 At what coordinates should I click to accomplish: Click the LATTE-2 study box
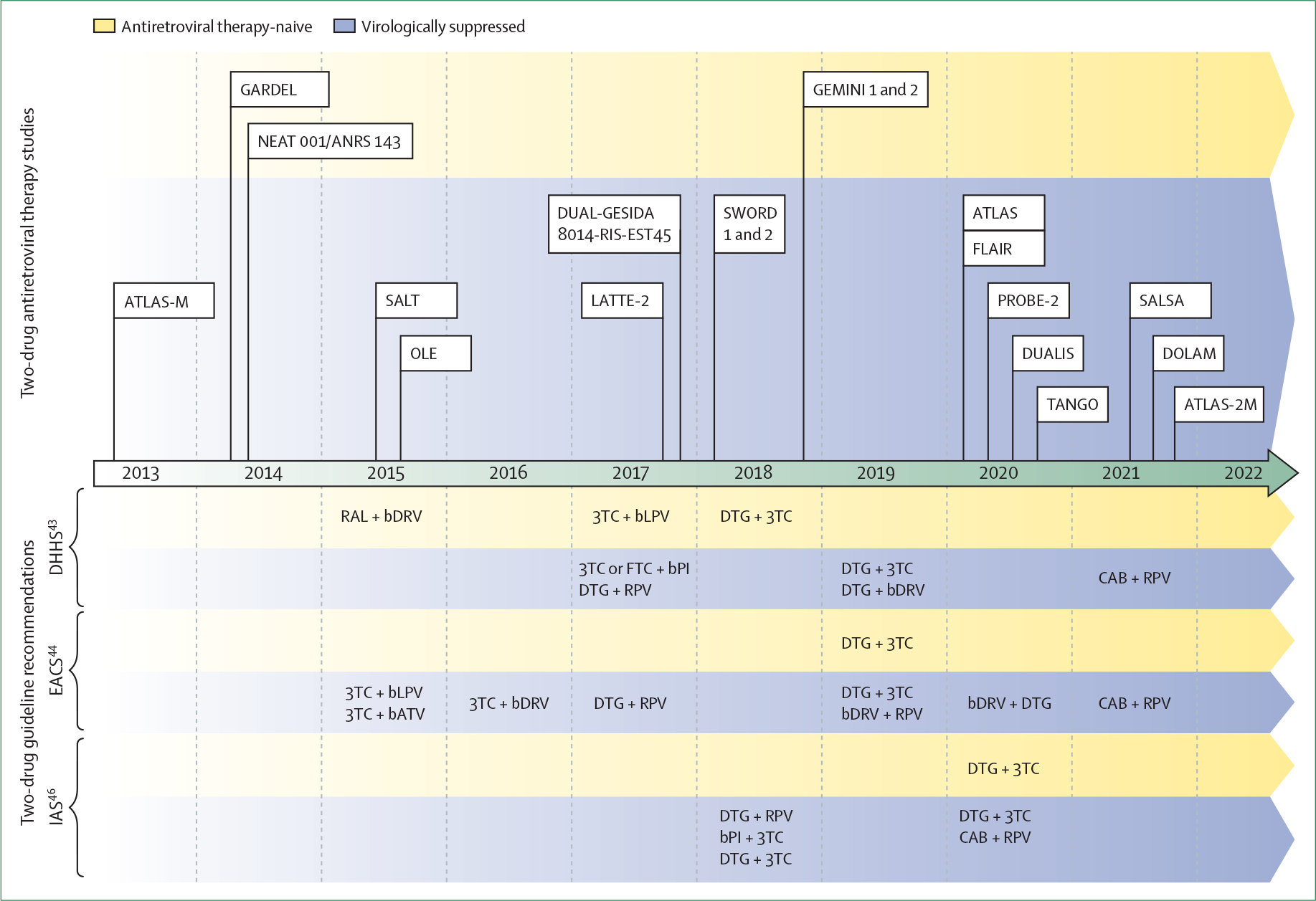pyautogui.click(x=622, y=300)
